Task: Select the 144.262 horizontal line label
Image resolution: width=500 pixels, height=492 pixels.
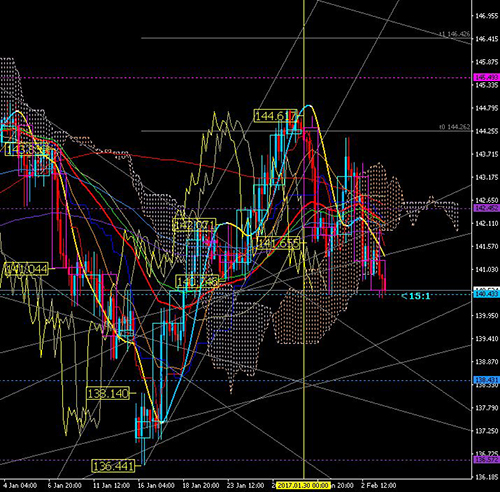Action: 455,127
